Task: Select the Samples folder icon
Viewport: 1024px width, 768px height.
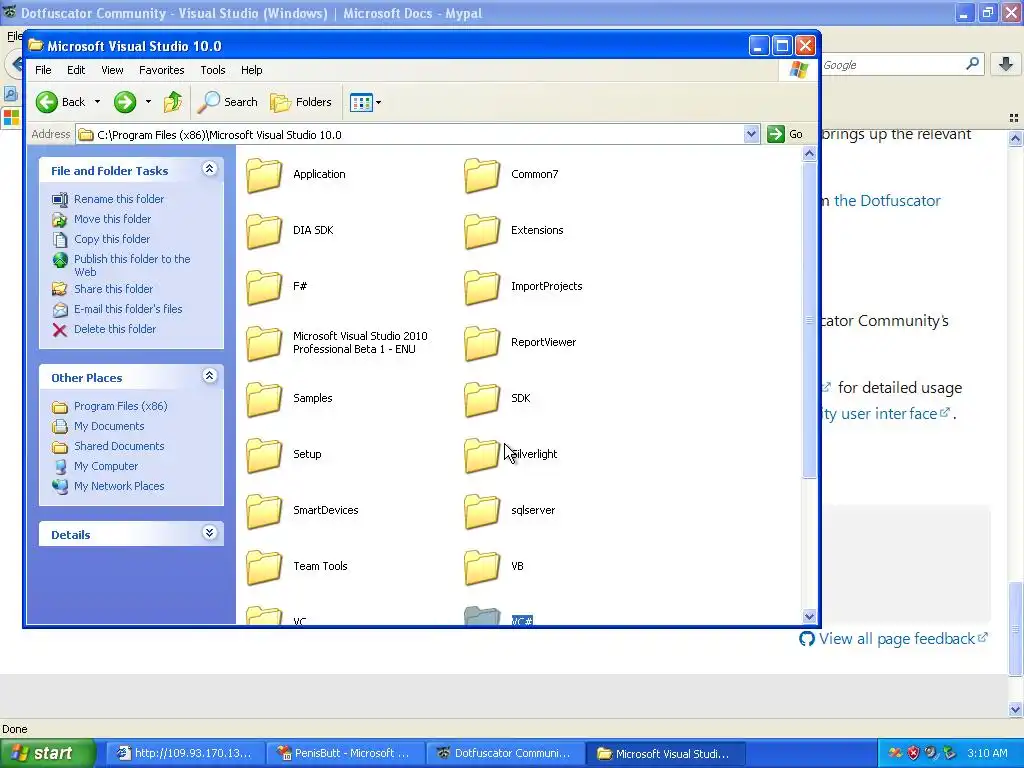Action: point(264,399)
